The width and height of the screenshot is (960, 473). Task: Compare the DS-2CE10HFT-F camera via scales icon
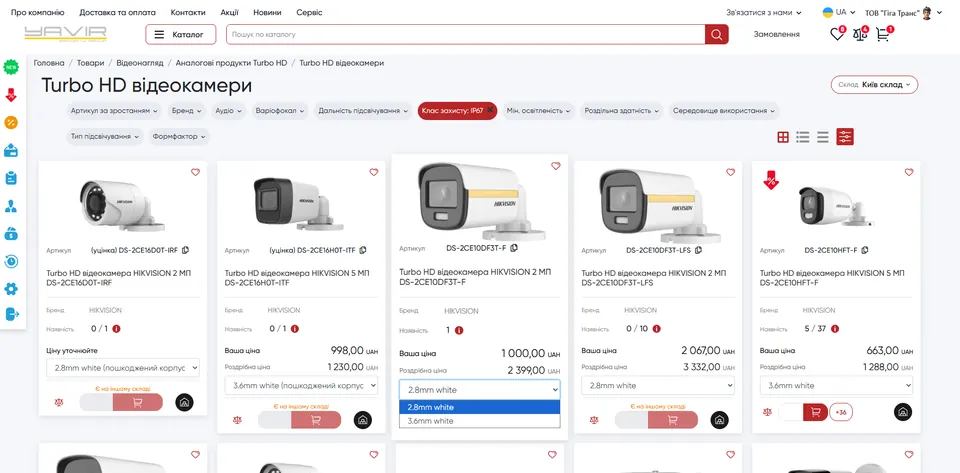coord(767,412)
